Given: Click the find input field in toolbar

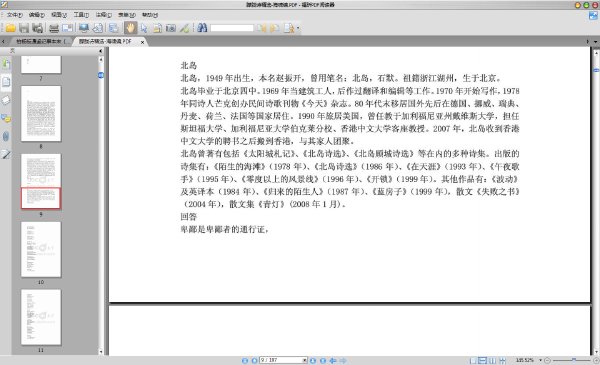Looking at the screenshot, I should (x=232, y=28).
